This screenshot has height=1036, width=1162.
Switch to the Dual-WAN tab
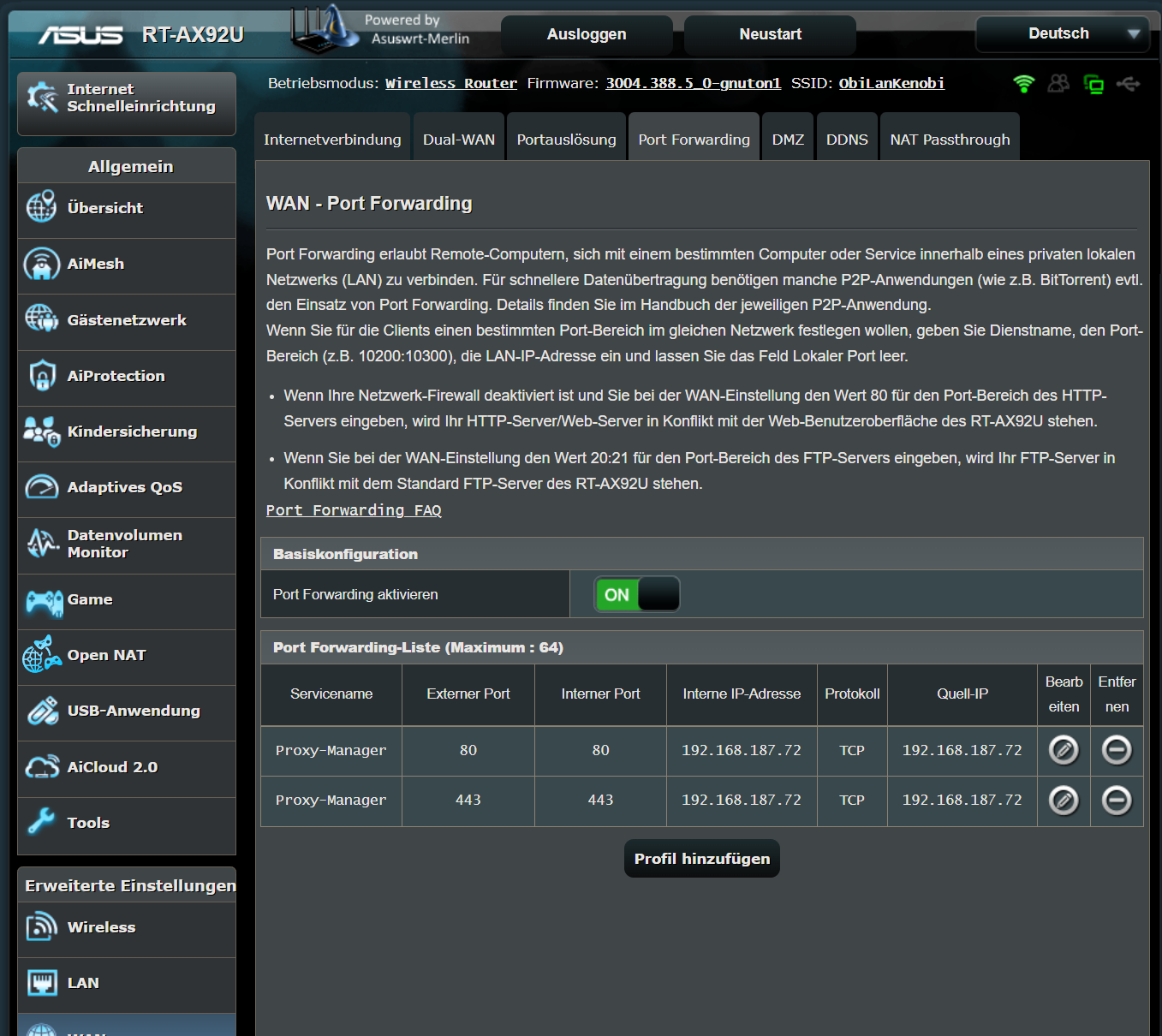459,139
